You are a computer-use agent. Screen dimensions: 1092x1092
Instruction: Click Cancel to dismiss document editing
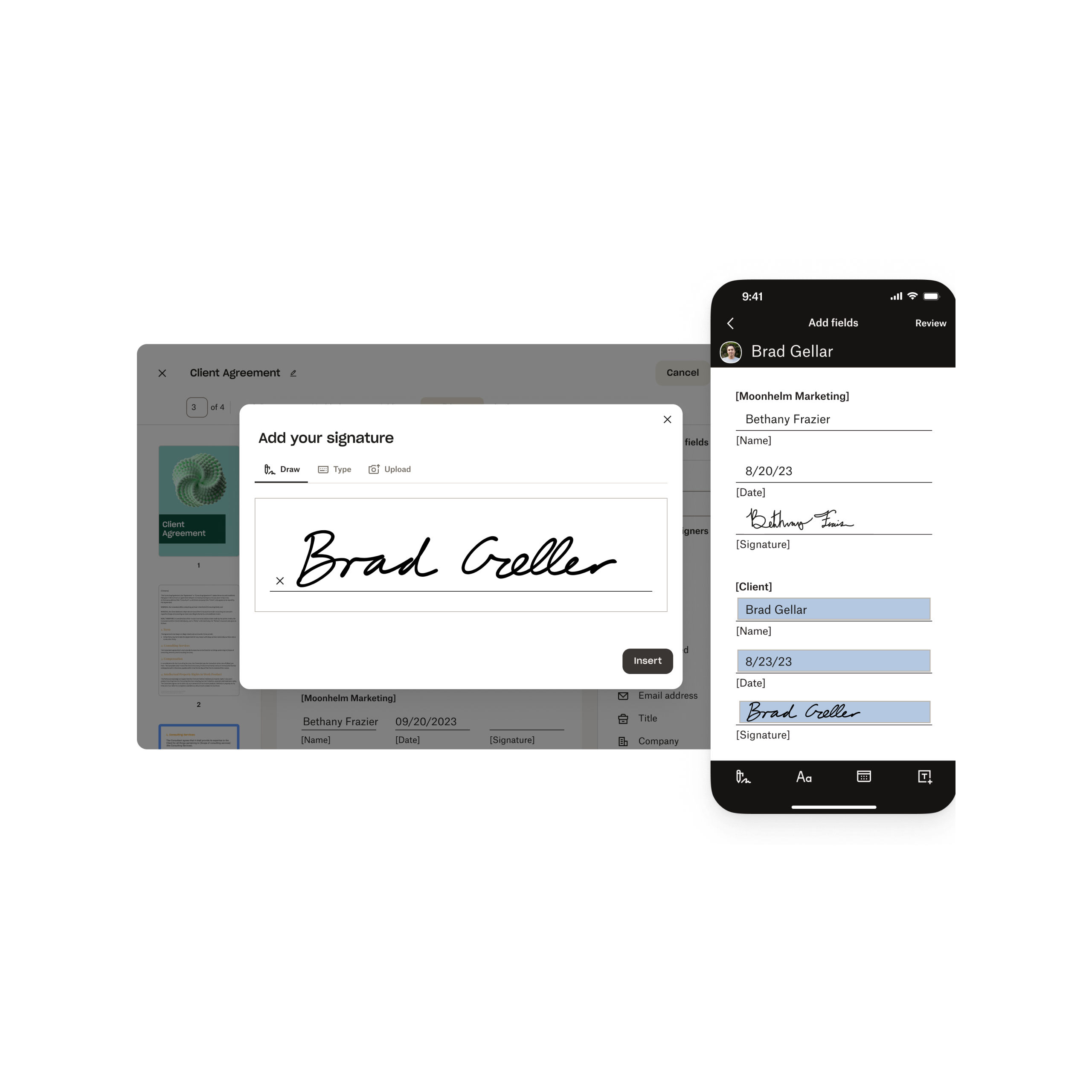click(680, 372)
